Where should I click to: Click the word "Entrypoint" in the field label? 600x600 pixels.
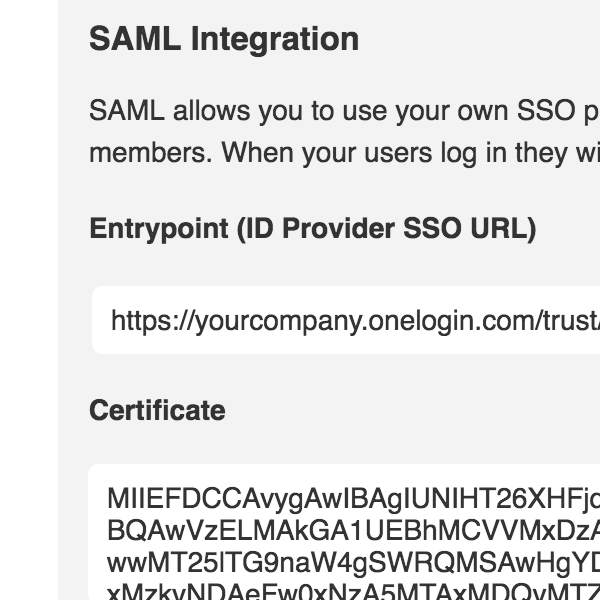point(159,229)
